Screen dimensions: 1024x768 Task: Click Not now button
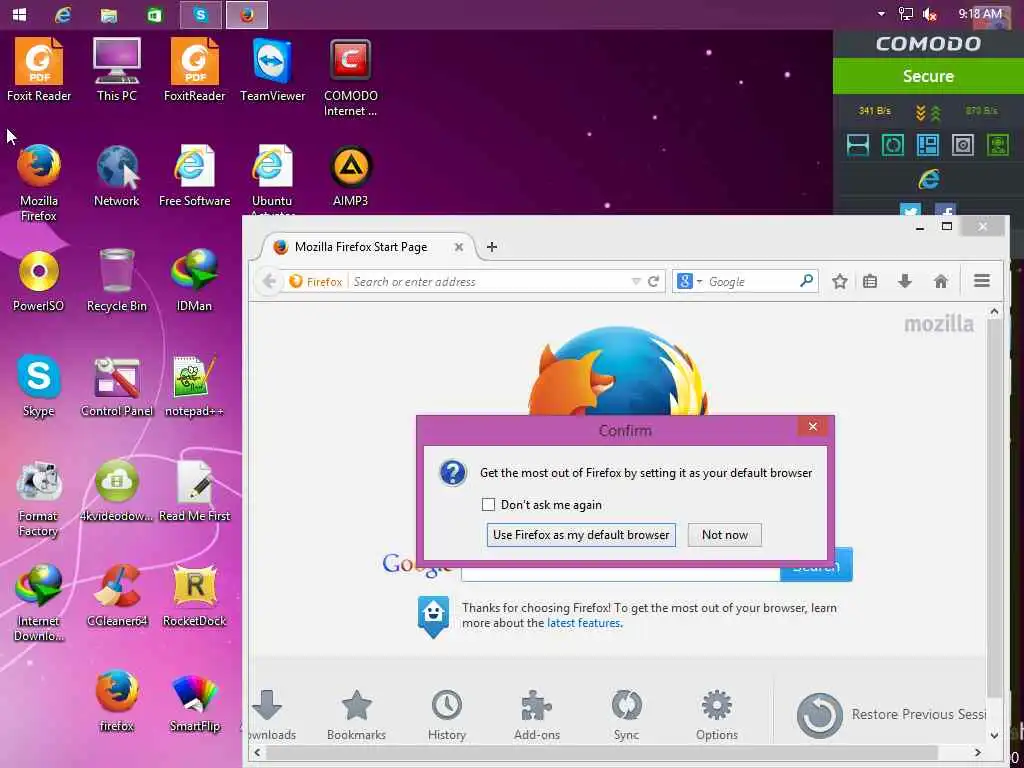(725, 535)
